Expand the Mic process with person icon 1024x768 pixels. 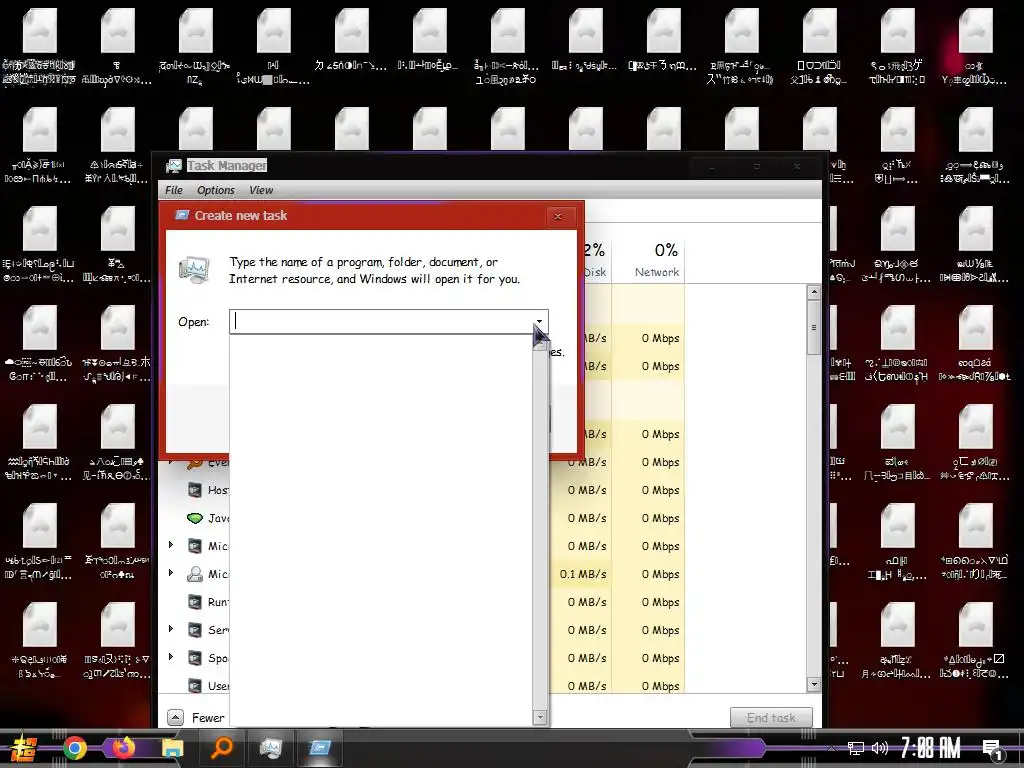[171, 573]
